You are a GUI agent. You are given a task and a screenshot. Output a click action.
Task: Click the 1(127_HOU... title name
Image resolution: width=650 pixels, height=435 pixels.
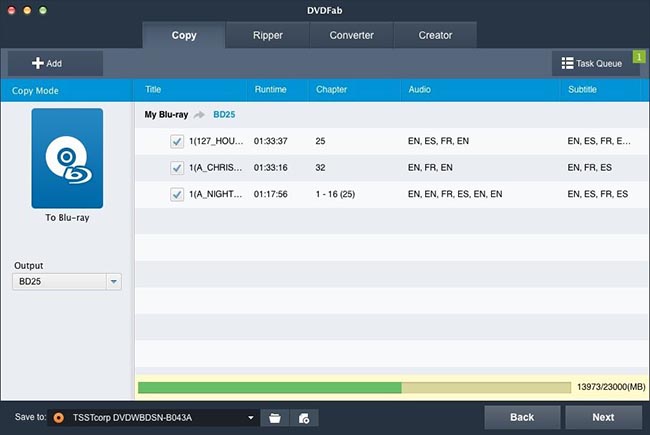point(216,141)
